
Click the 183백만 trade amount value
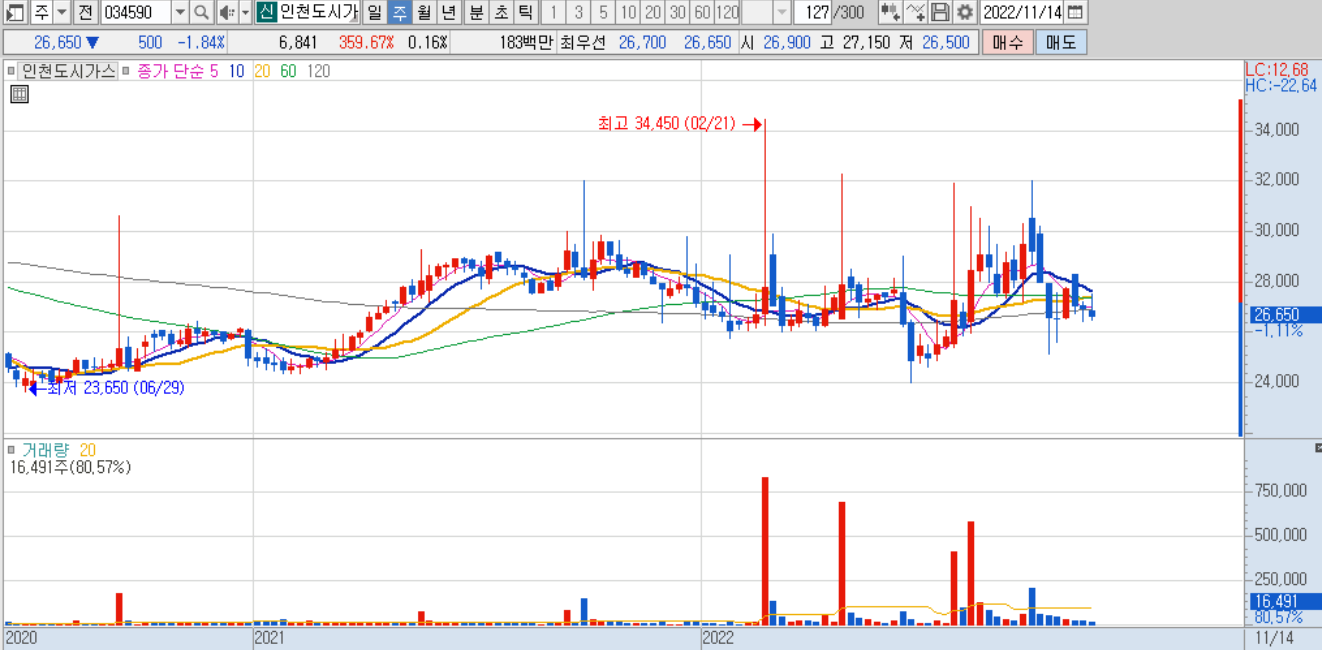pos(525,43)
